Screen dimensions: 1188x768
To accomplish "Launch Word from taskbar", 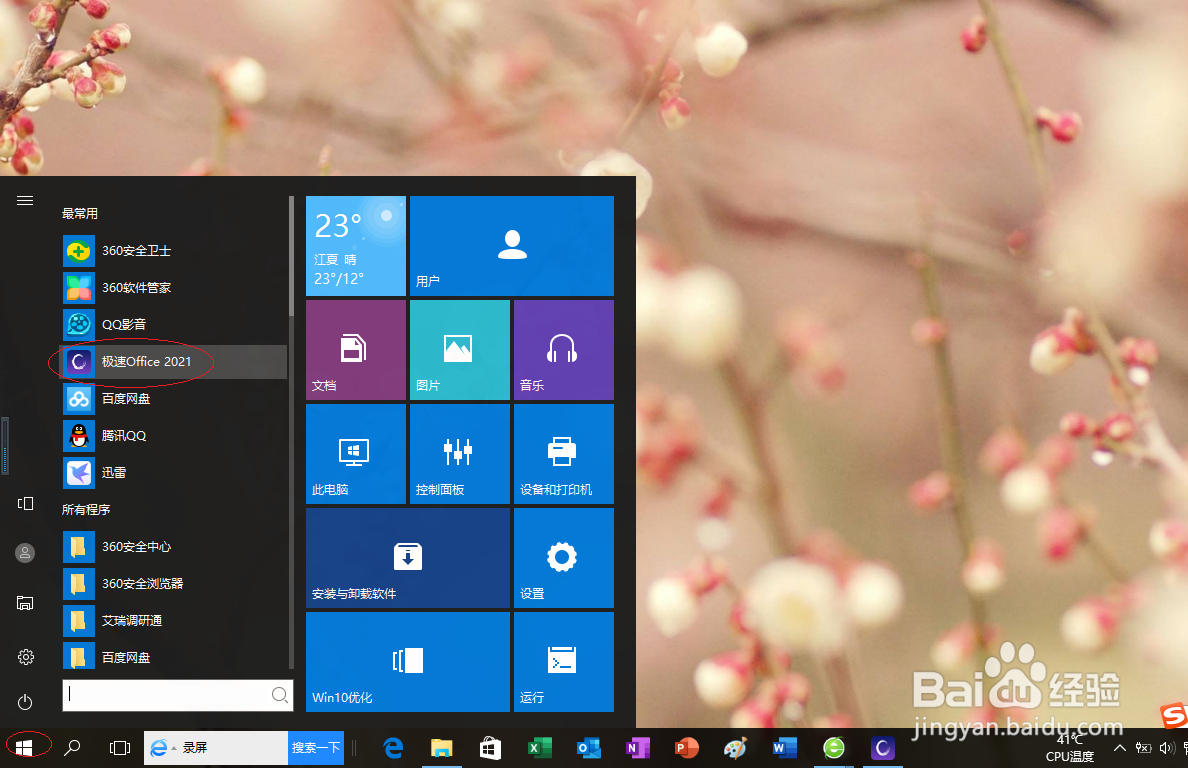I will 784,748.
